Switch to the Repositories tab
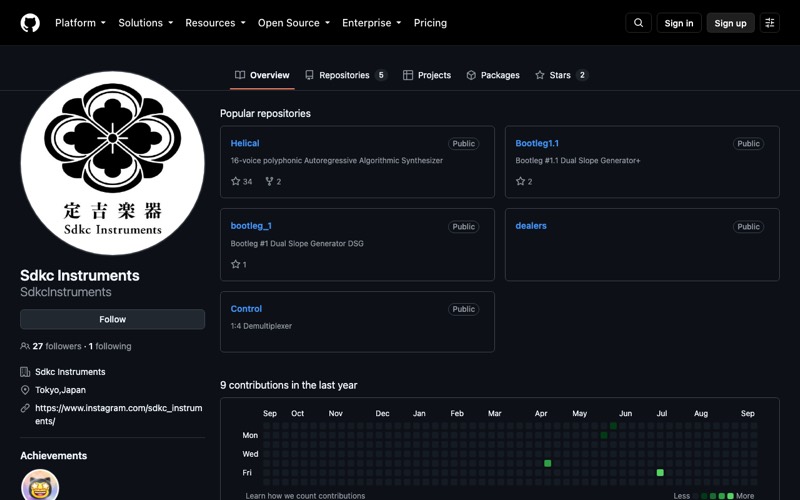 346,75
